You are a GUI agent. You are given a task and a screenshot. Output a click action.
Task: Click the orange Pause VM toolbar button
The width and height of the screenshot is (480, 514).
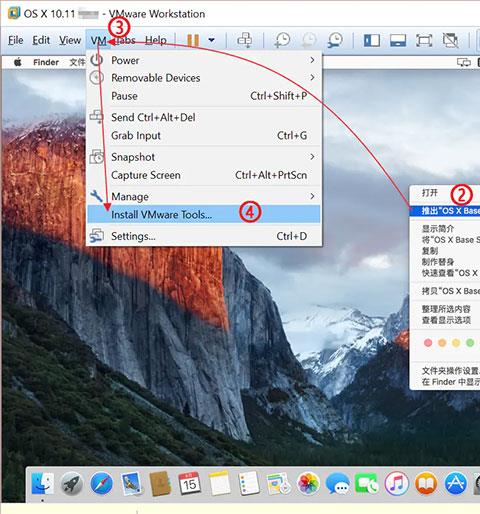pyautogui.click(x=193, y=40)
